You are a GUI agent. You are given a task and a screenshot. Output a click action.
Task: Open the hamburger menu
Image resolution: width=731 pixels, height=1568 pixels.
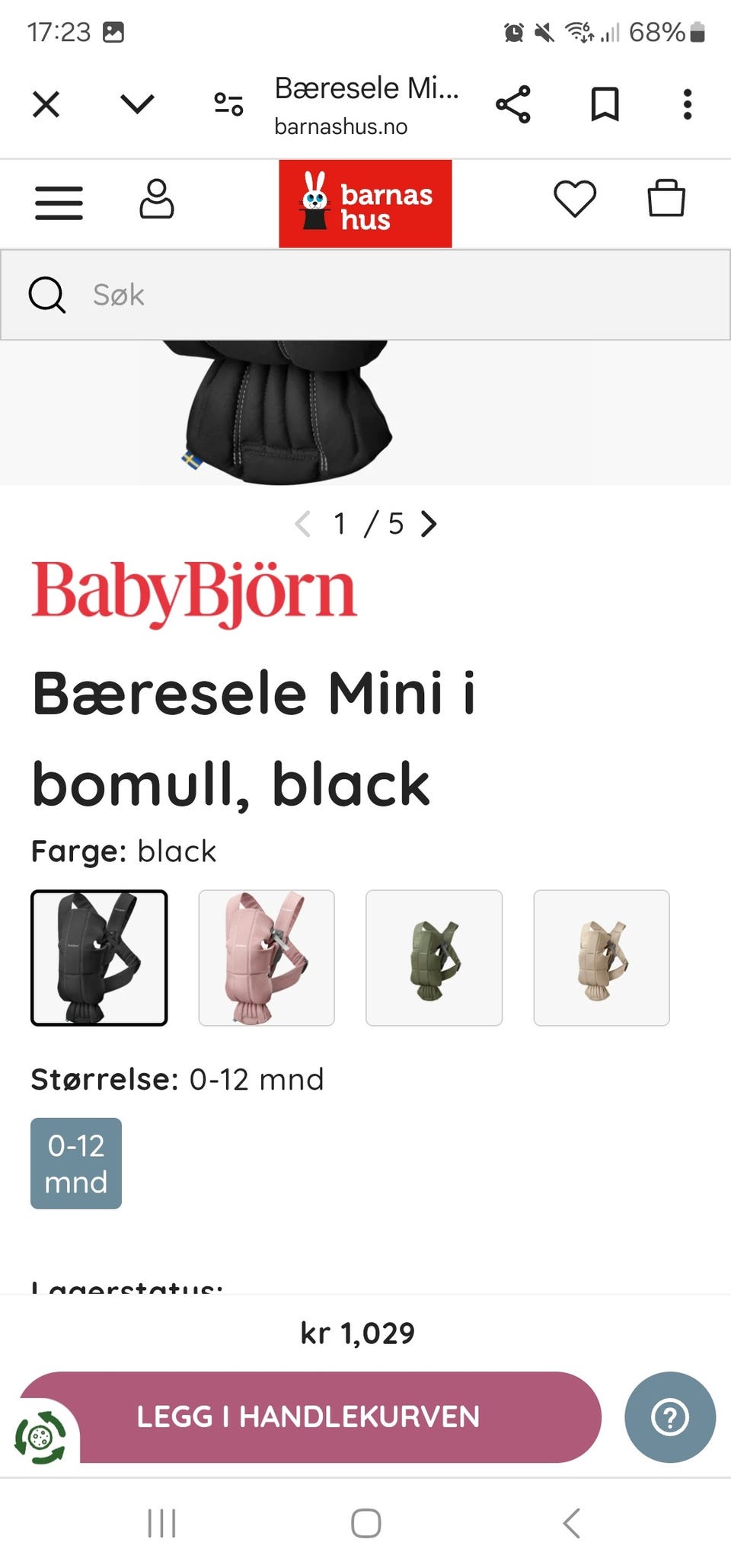pyautogui.click(x=59, y=203)
